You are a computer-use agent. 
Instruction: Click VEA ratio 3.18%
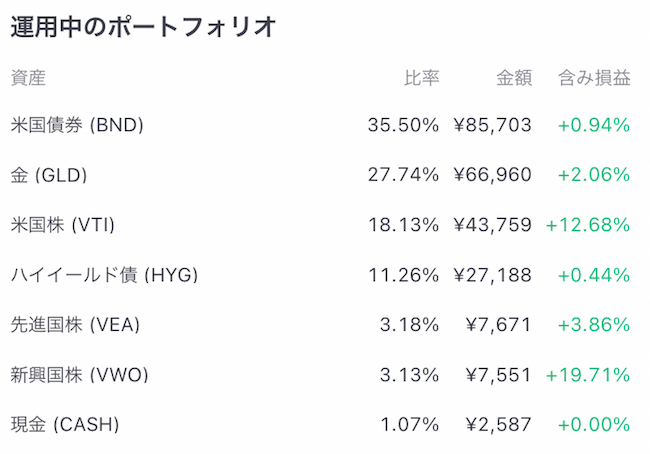click(x=410, y=325)
